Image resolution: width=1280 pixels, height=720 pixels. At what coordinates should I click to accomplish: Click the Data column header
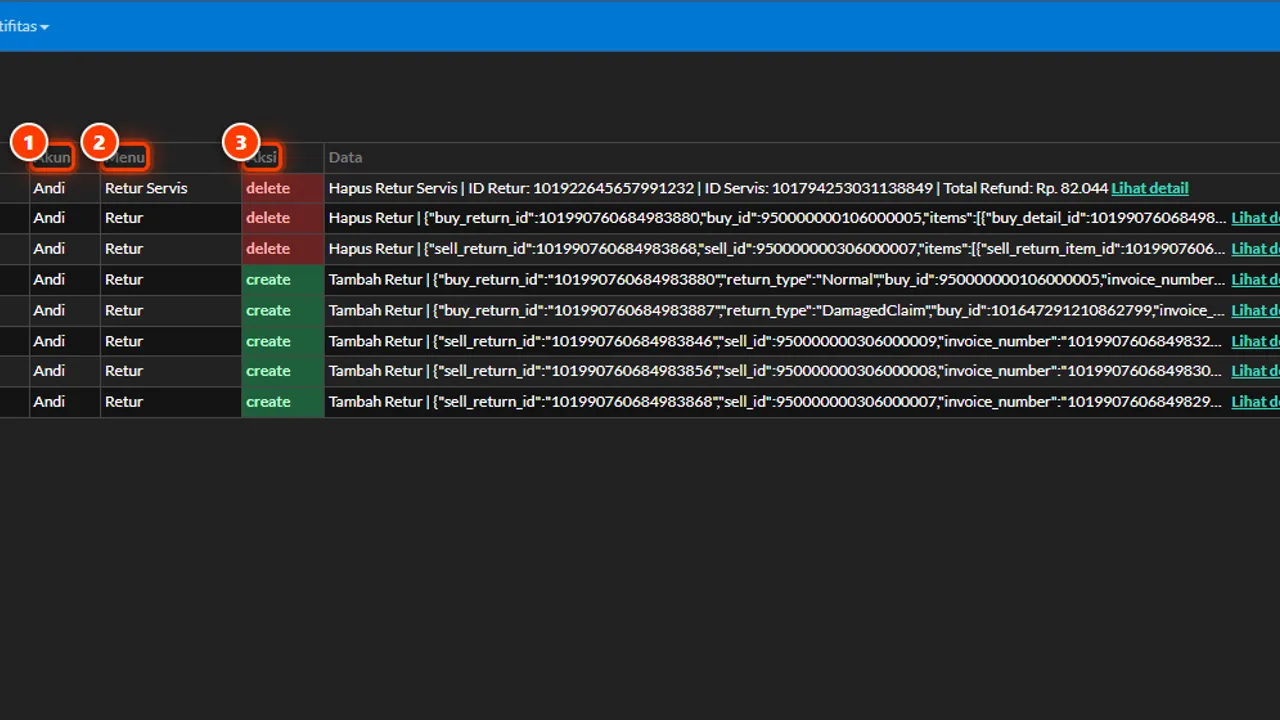click(x=346, y=157)
